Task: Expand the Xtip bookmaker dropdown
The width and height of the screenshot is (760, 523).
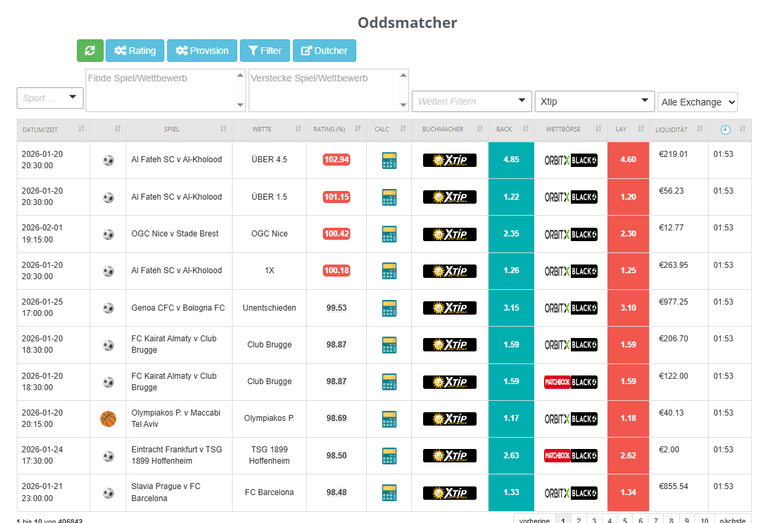Action: pyautogui.click(x=594, y=101)
